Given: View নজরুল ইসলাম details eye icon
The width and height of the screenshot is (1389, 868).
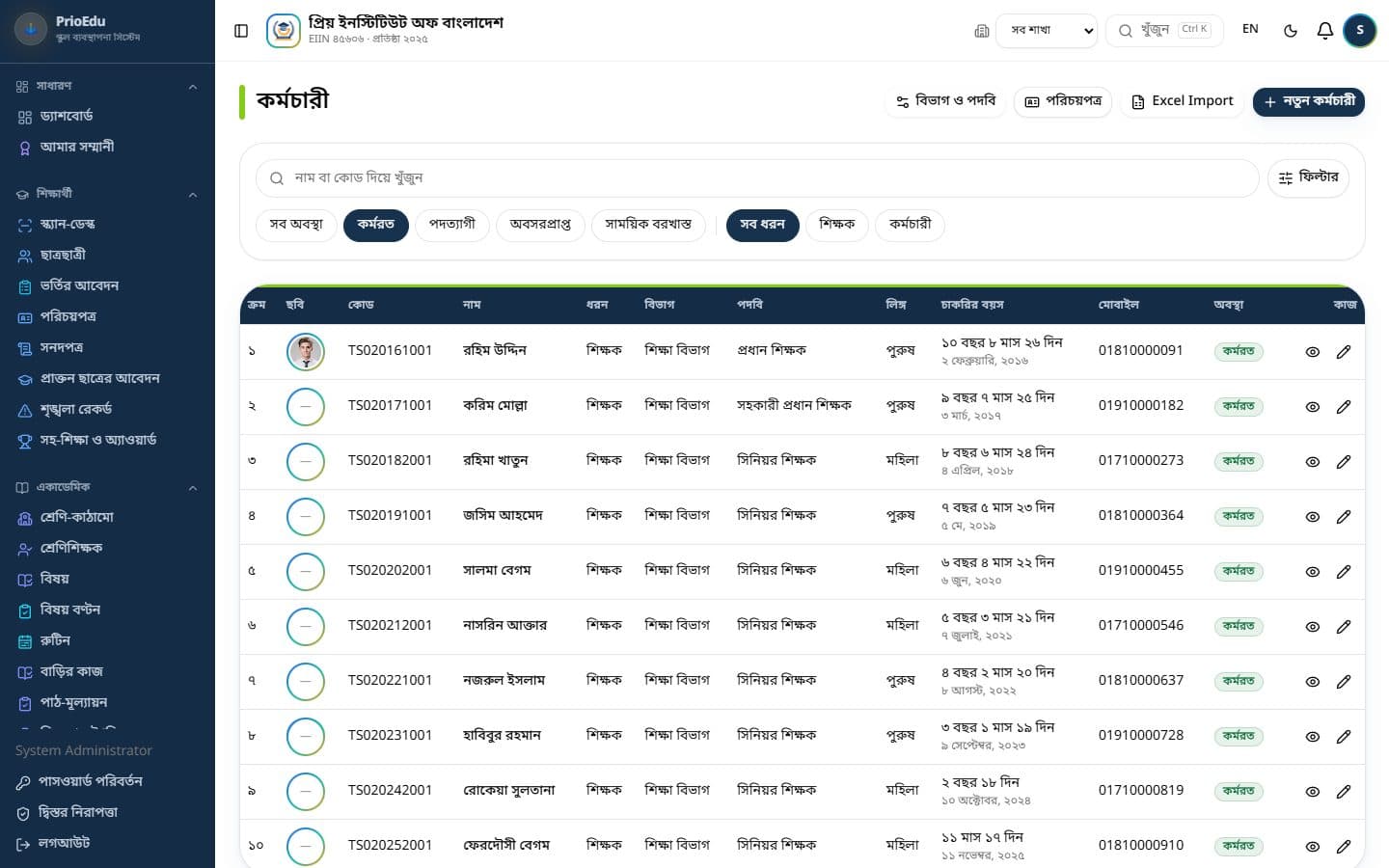Looking at the screenshot, I should pos(1313,682).
